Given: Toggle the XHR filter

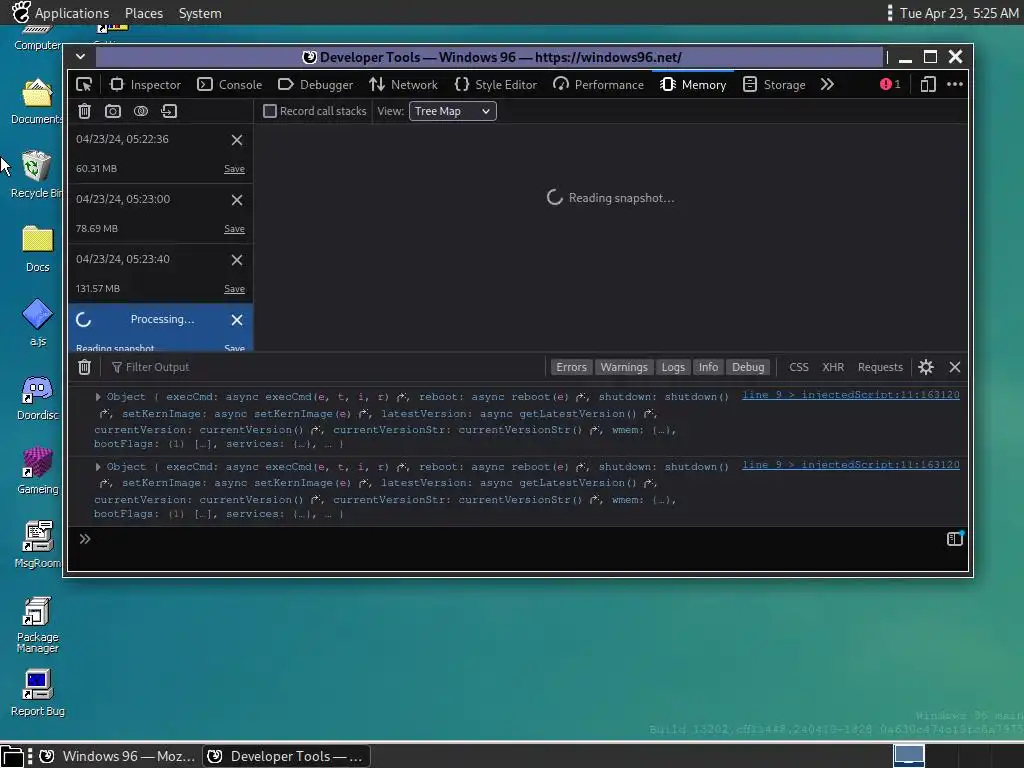Looking at the screenshot, I should pyautogui.click(x=833, y=367).
